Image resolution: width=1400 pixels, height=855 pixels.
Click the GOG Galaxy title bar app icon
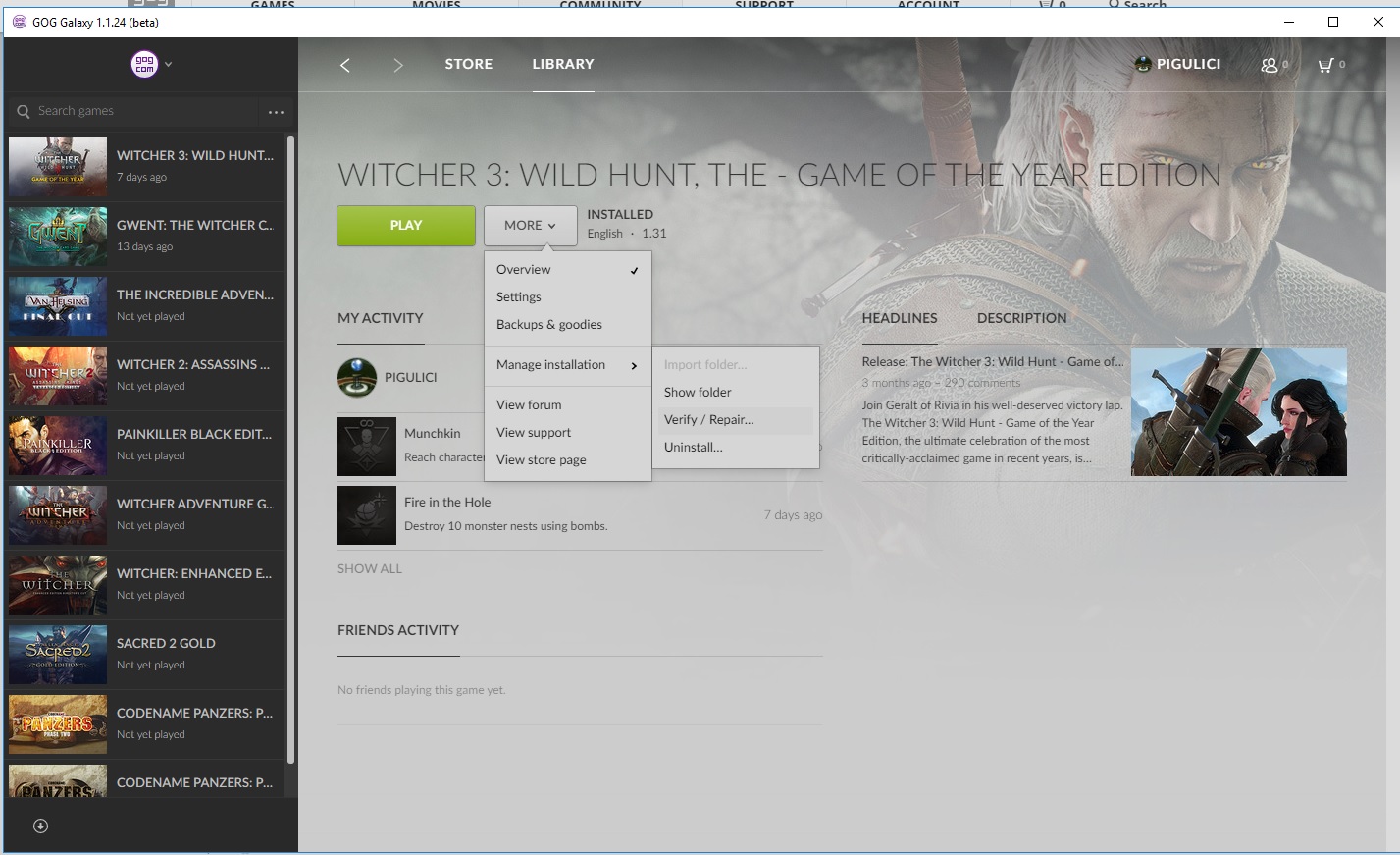coord(19,22)
